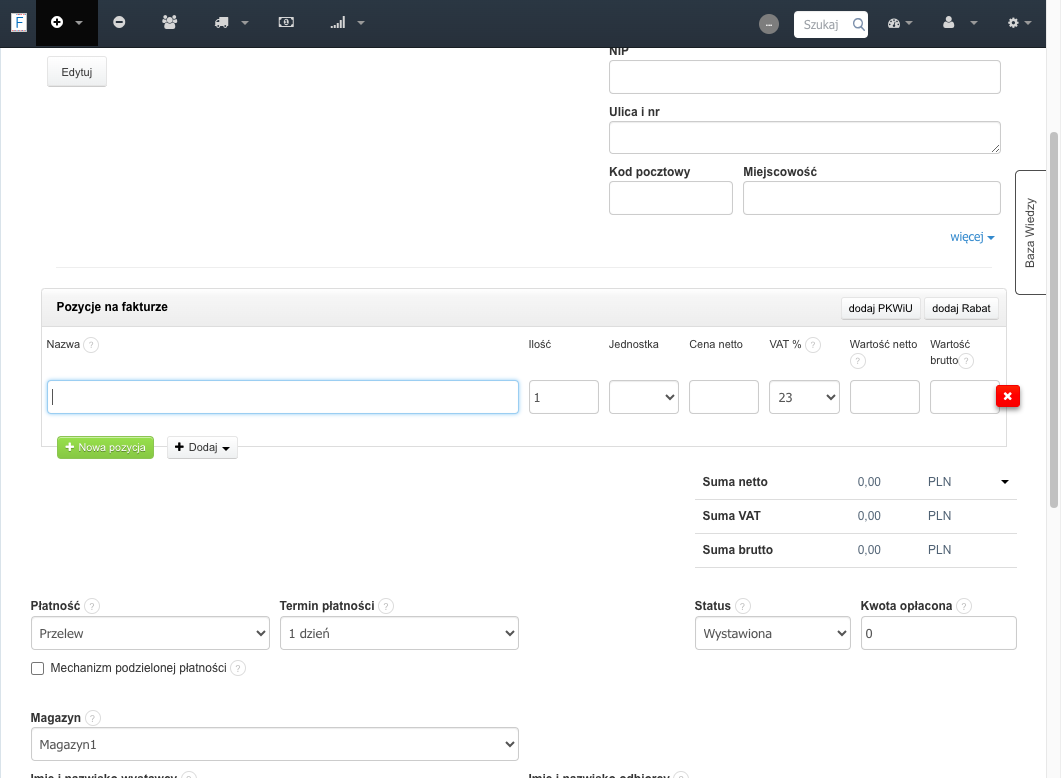Viewport: 1061px width, 778px height.
Task: Click the dodaj Rabat button
Action: coord(961,308)
